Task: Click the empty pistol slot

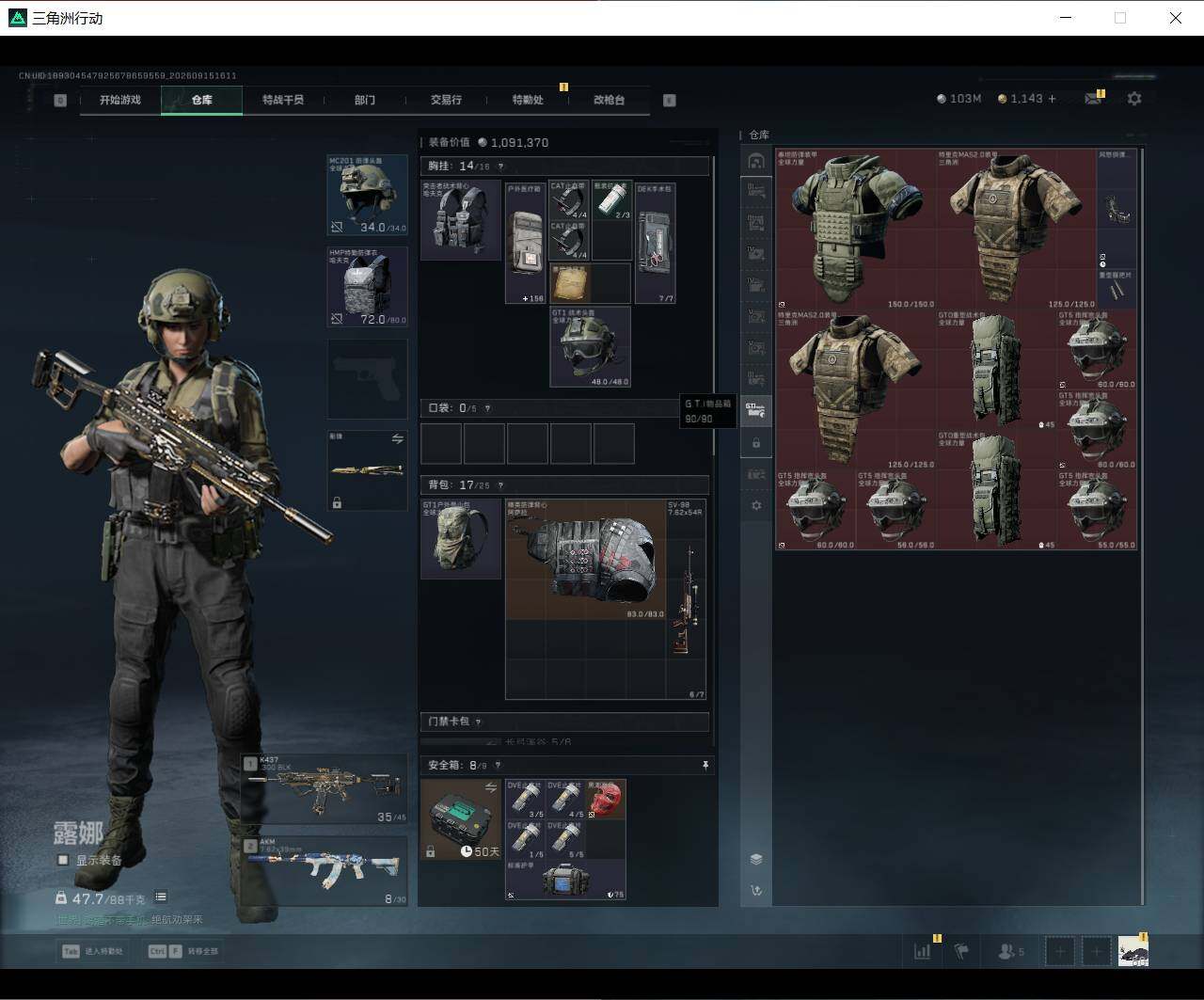Action: click(367, 378)
